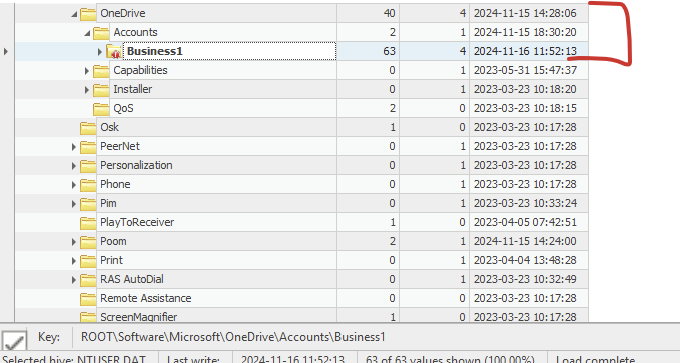The width and height of the screenshot is (680, 363).
Task: Click the Osk folder icon
Action: tap(88, 128)
